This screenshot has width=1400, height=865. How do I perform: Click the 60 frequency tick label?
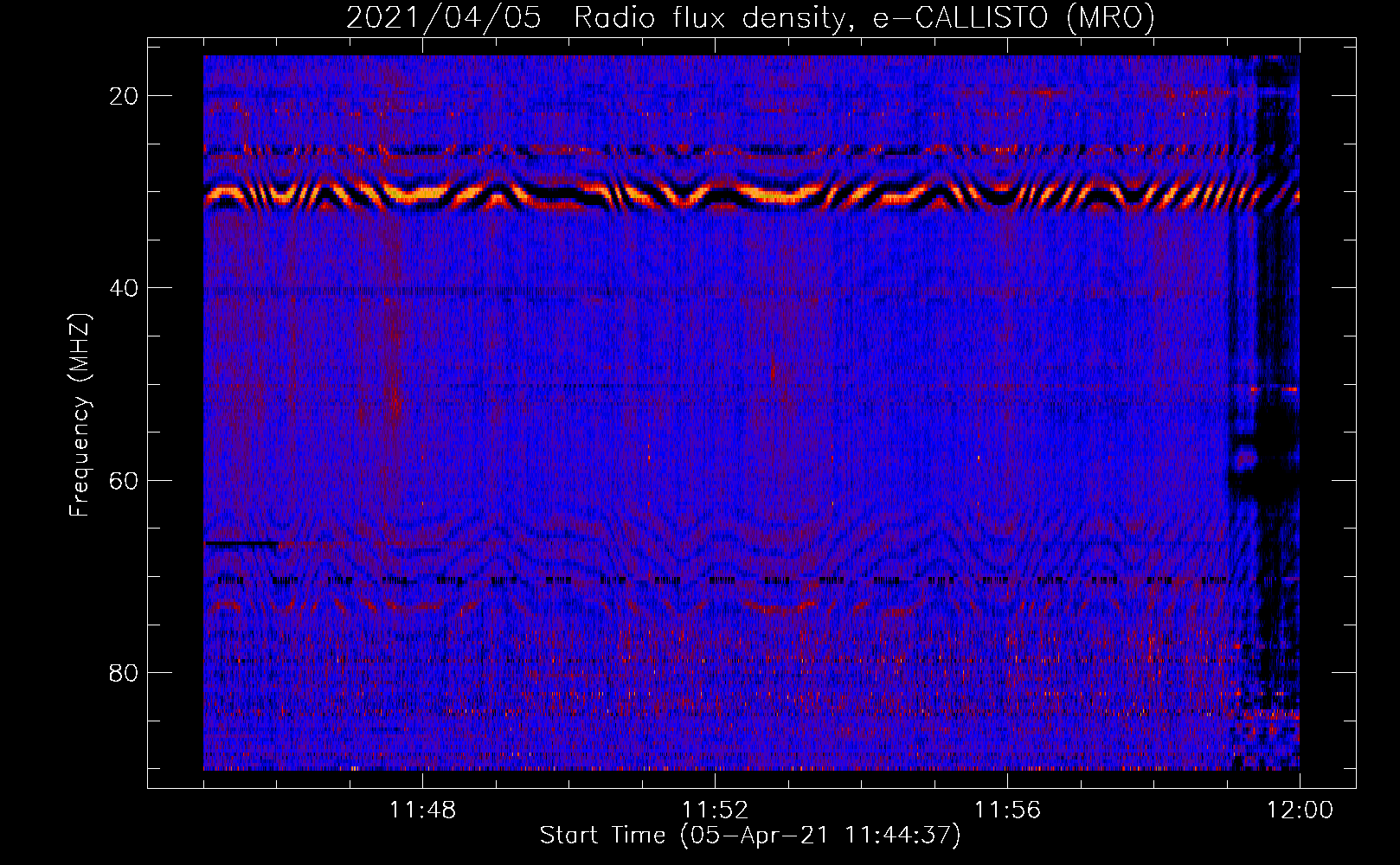pos(125,480)
